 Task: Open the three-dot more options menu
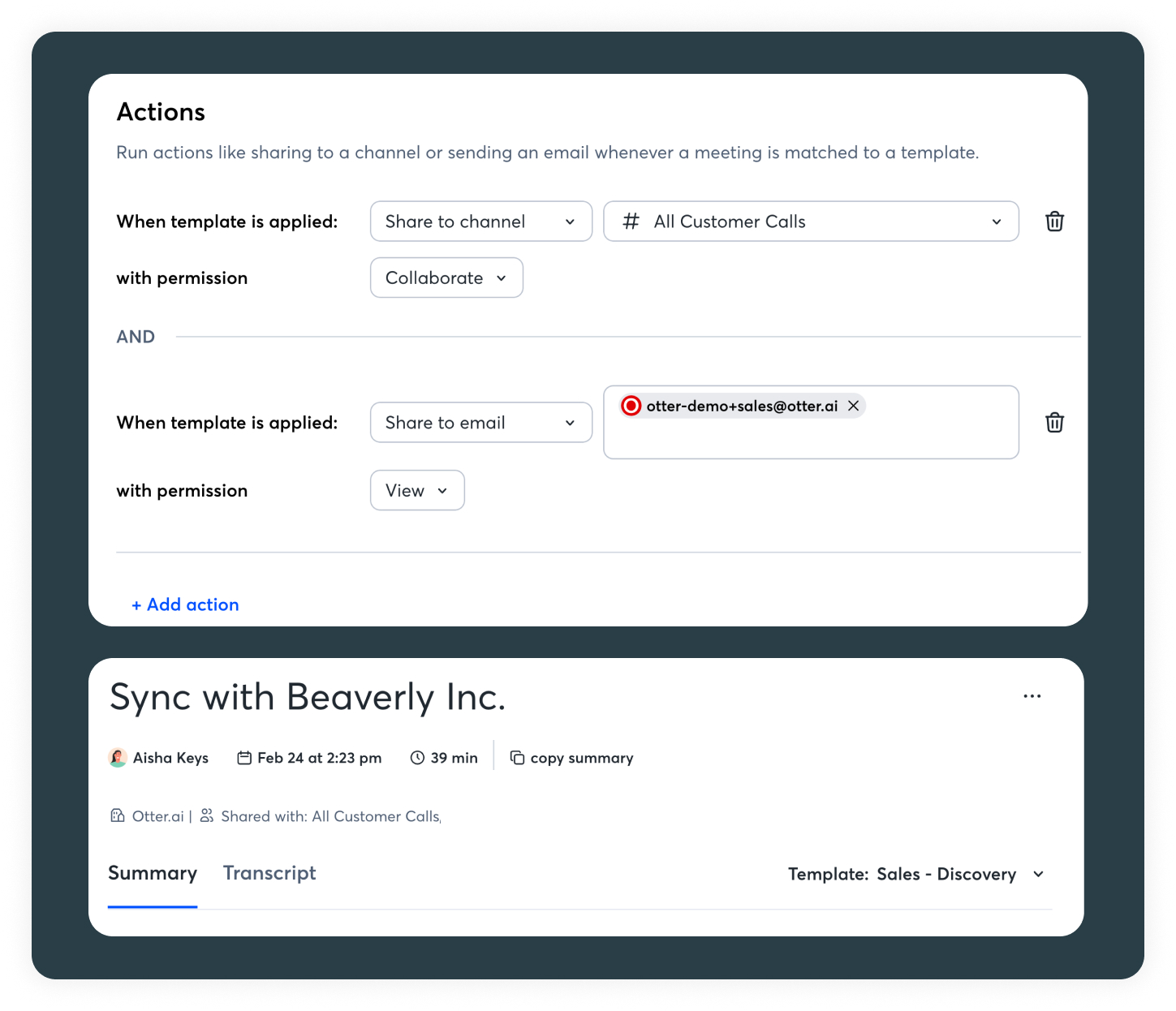tap(1032, 696)
